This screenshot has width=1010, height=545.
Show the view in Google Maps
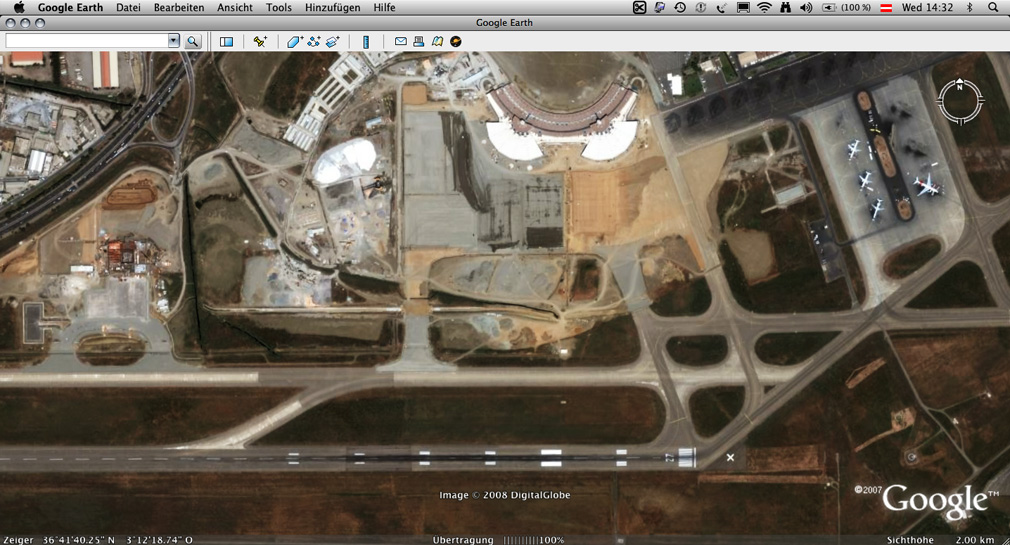(437, 41)
